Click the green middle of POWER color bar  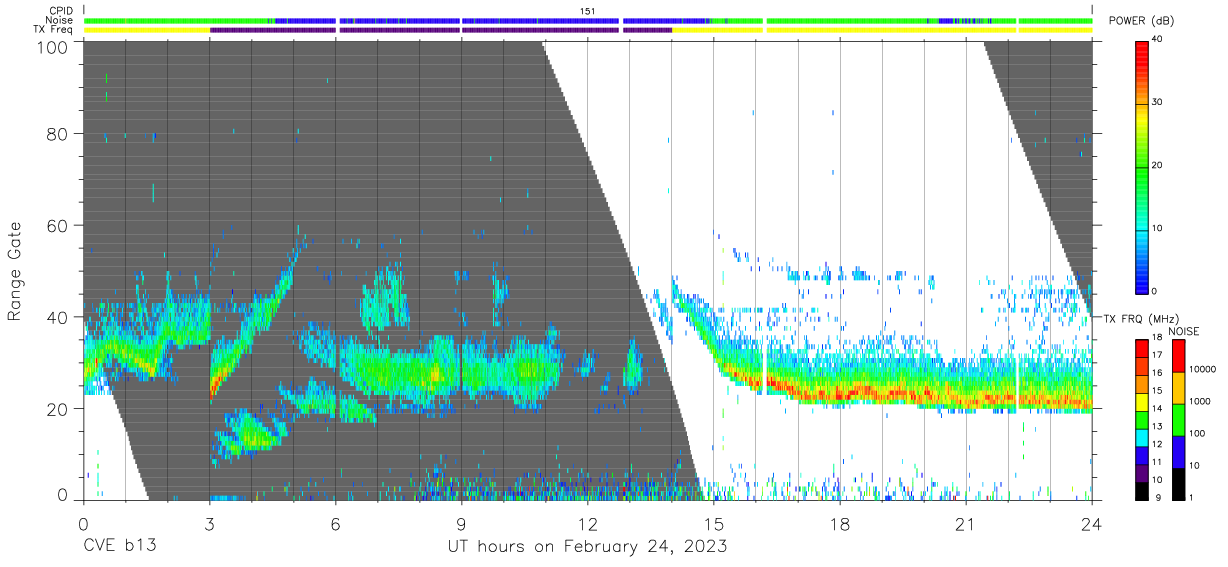point(1142,165)
